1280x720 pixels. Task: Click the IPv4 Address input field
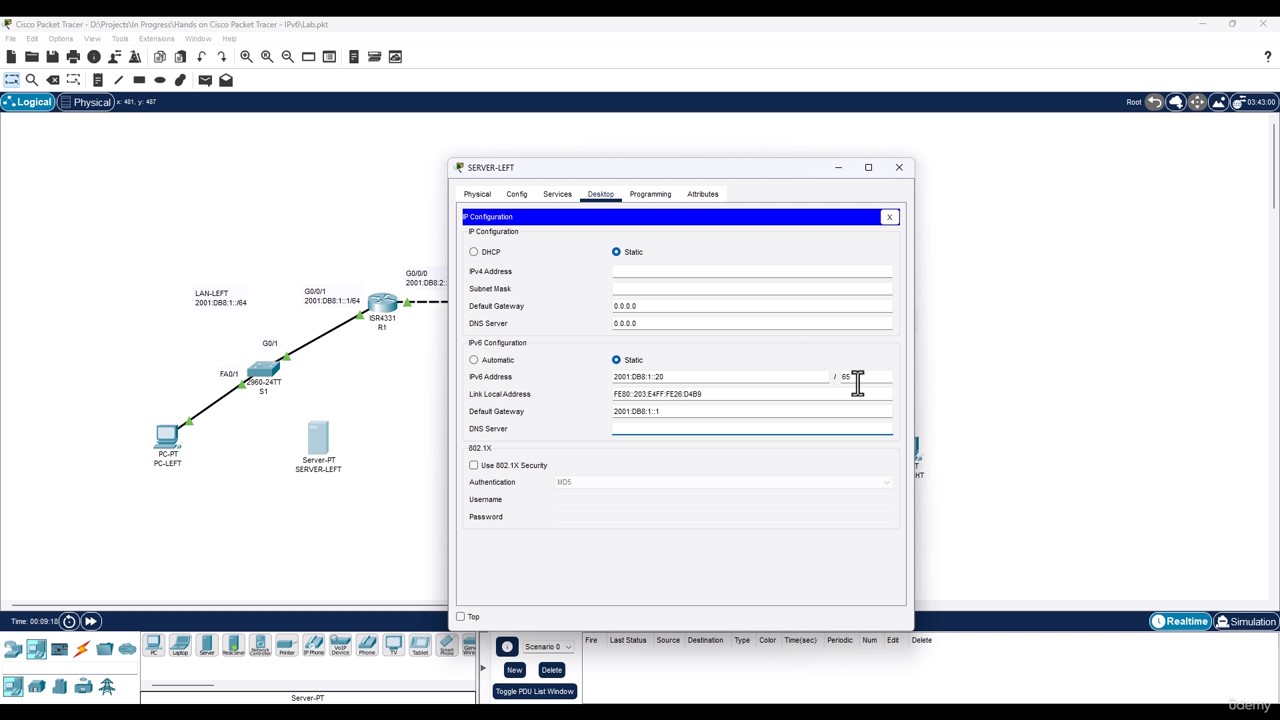(752, 271)
